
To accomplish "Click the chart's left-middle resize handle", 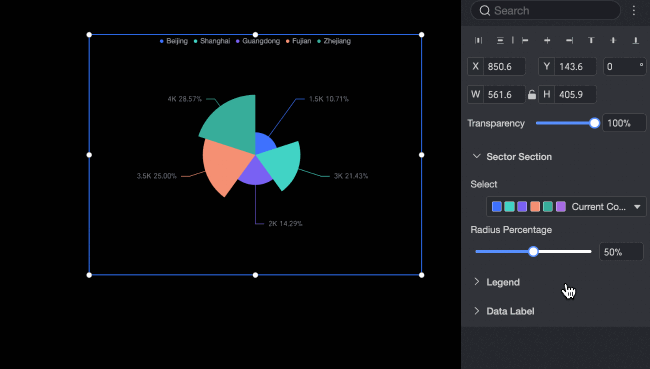I will point(89,155).
